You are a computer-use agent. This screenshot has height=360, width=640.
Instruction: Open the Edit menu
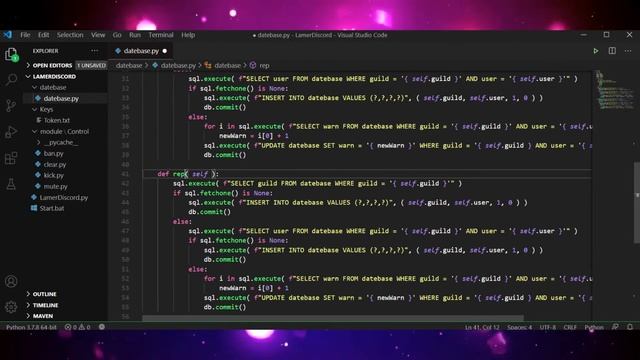(43, 35)
